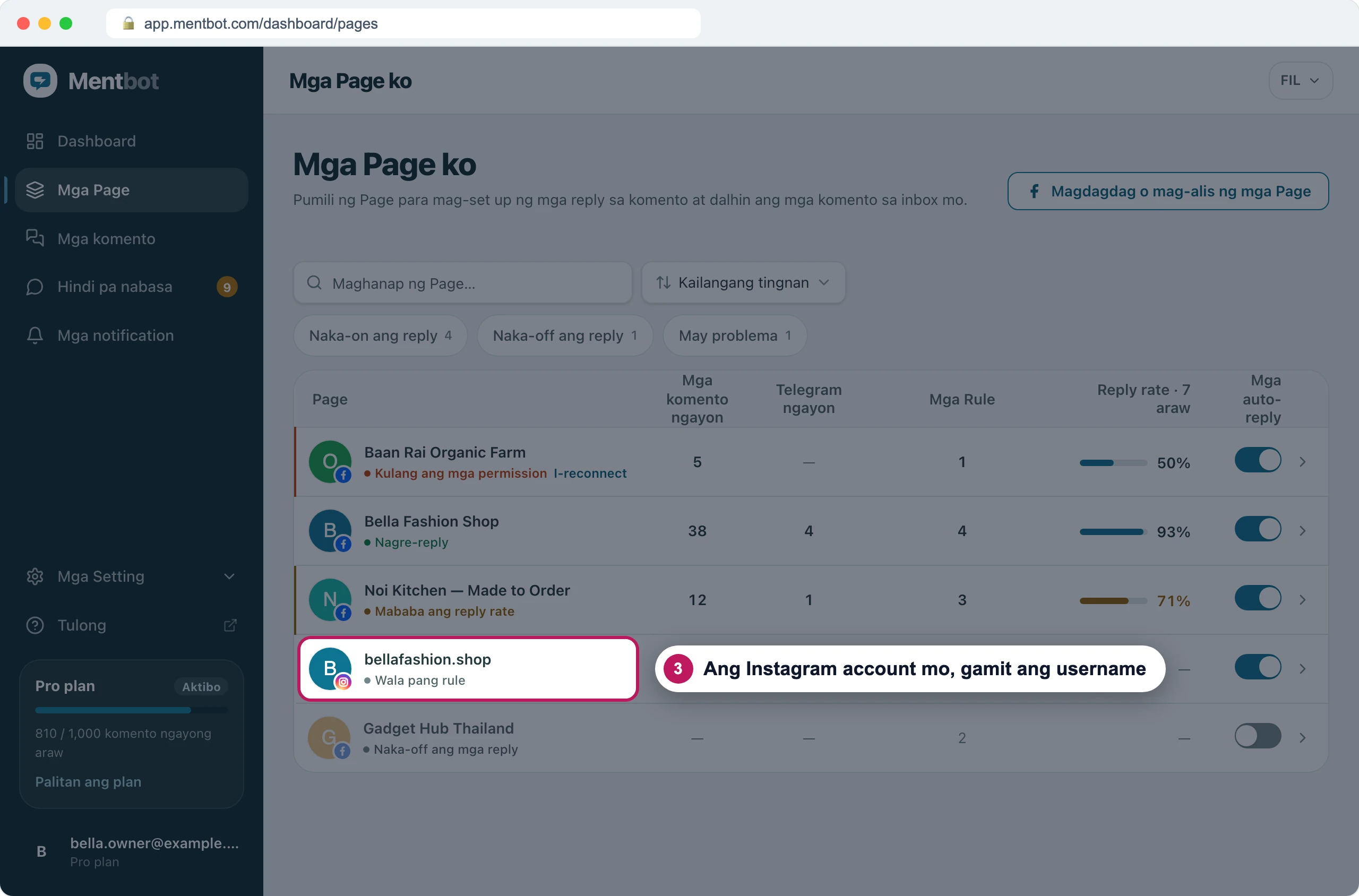1359x896 pixels.
Task: Open the FIL language dropdown
Action: pos(1300,81)
